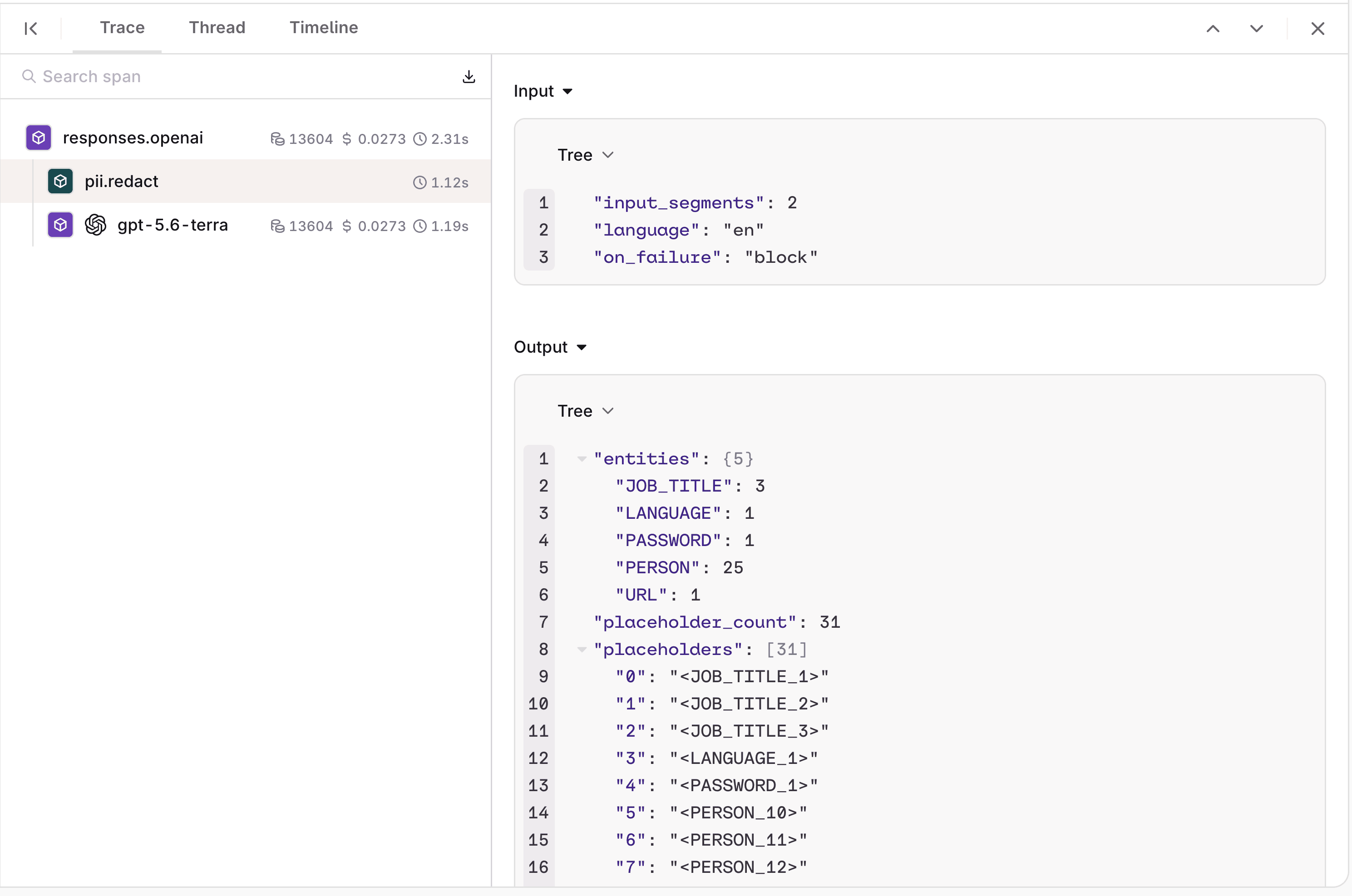The image size is (1352, 896).
Task: Click the "on_failure": "block" line
Action: click(706, 257)
